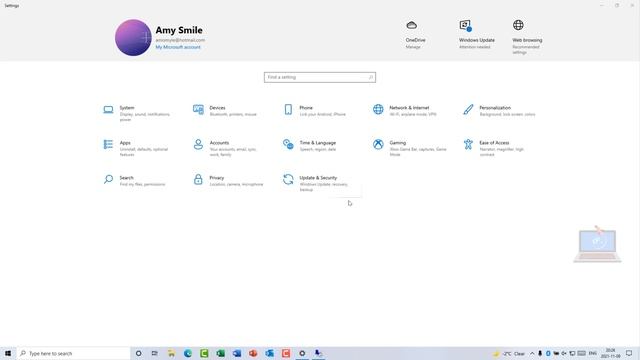Click the OneDrive Manage label
This screenshot has width=640, height=360.
pos(413,47)
